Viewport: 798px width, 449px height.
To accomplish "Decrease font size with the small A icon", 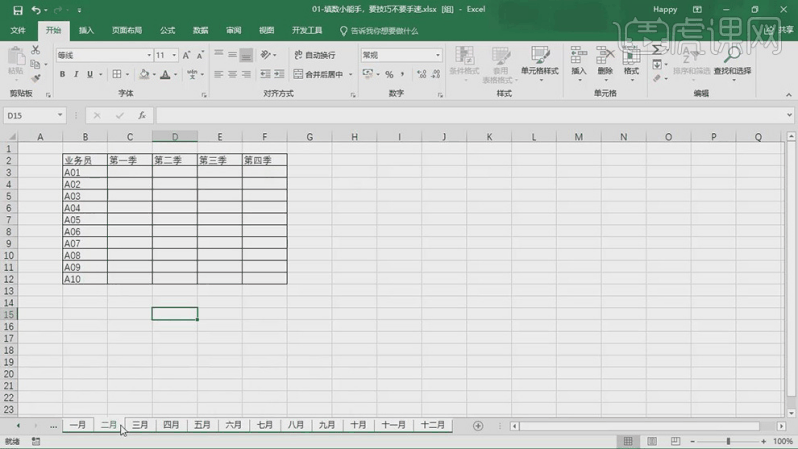I will 200,55.
